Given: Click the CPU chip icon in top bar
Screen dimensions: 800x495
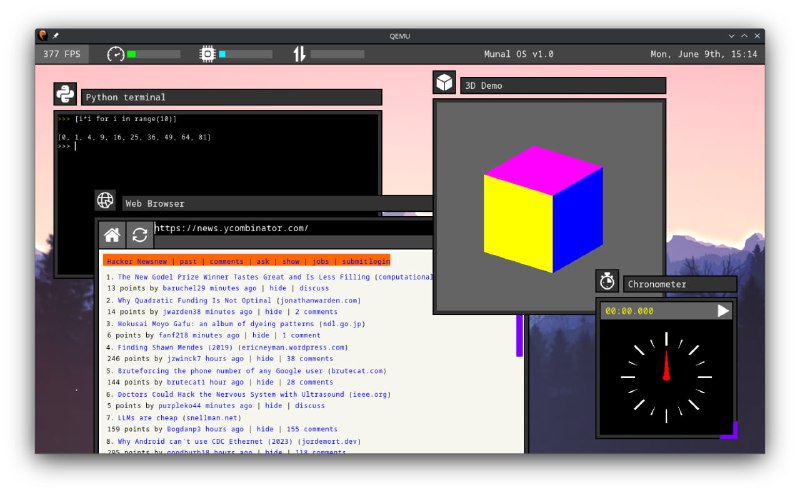Looking at the screenshot, I should [x=207, y=54].
